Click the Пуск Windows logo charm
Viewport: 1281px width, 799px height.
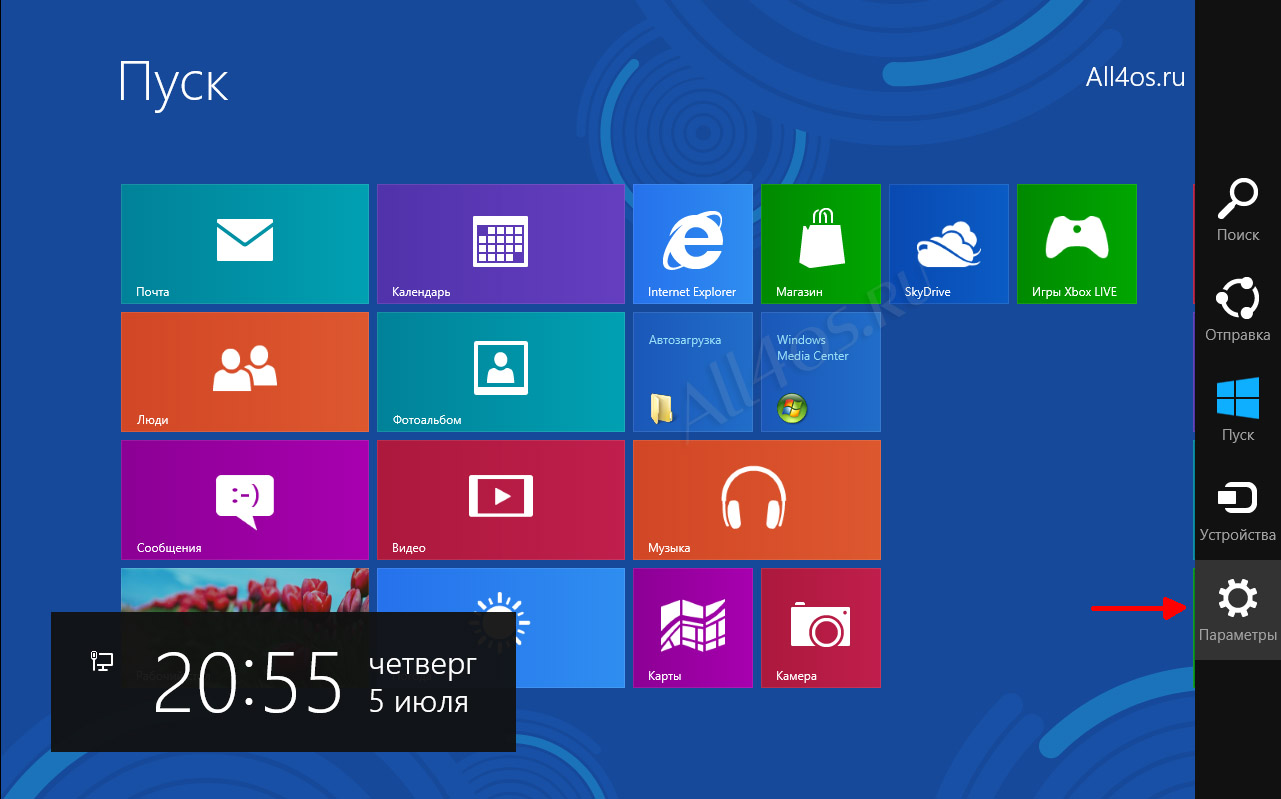(x=1238, y=410)
